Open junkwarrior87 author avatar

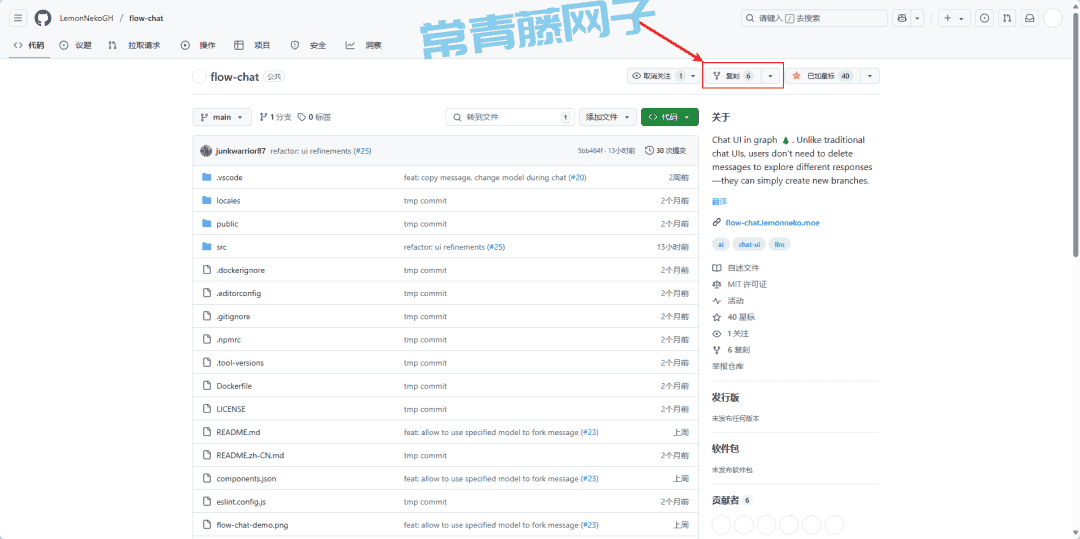click(206, 151)
